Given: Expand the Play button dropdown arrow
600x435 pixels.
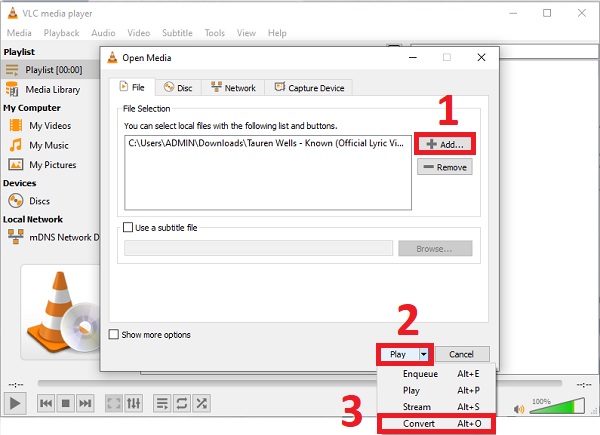Looking at the screenshot, I should tap(424, 354).
